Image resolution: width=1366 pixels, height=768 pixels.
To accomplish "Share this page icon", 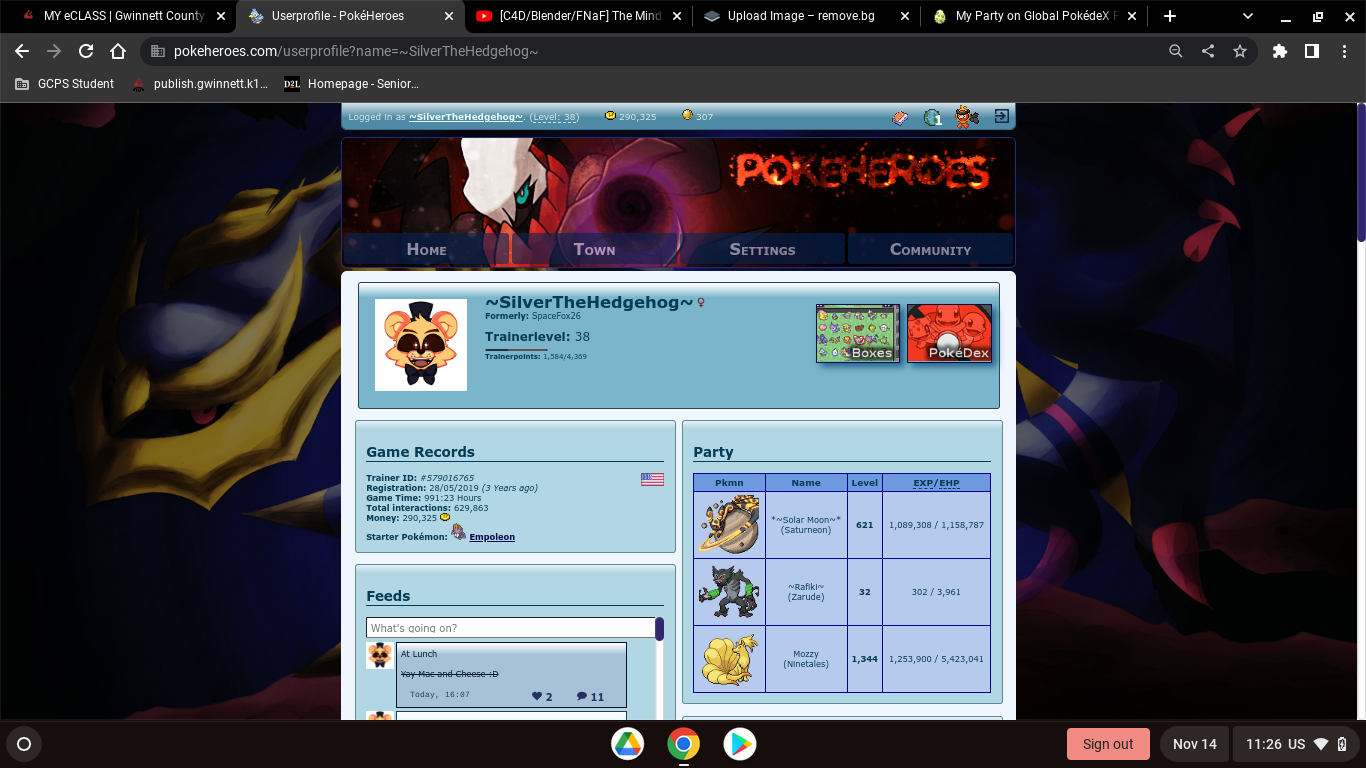I will tap(1208, 51).
